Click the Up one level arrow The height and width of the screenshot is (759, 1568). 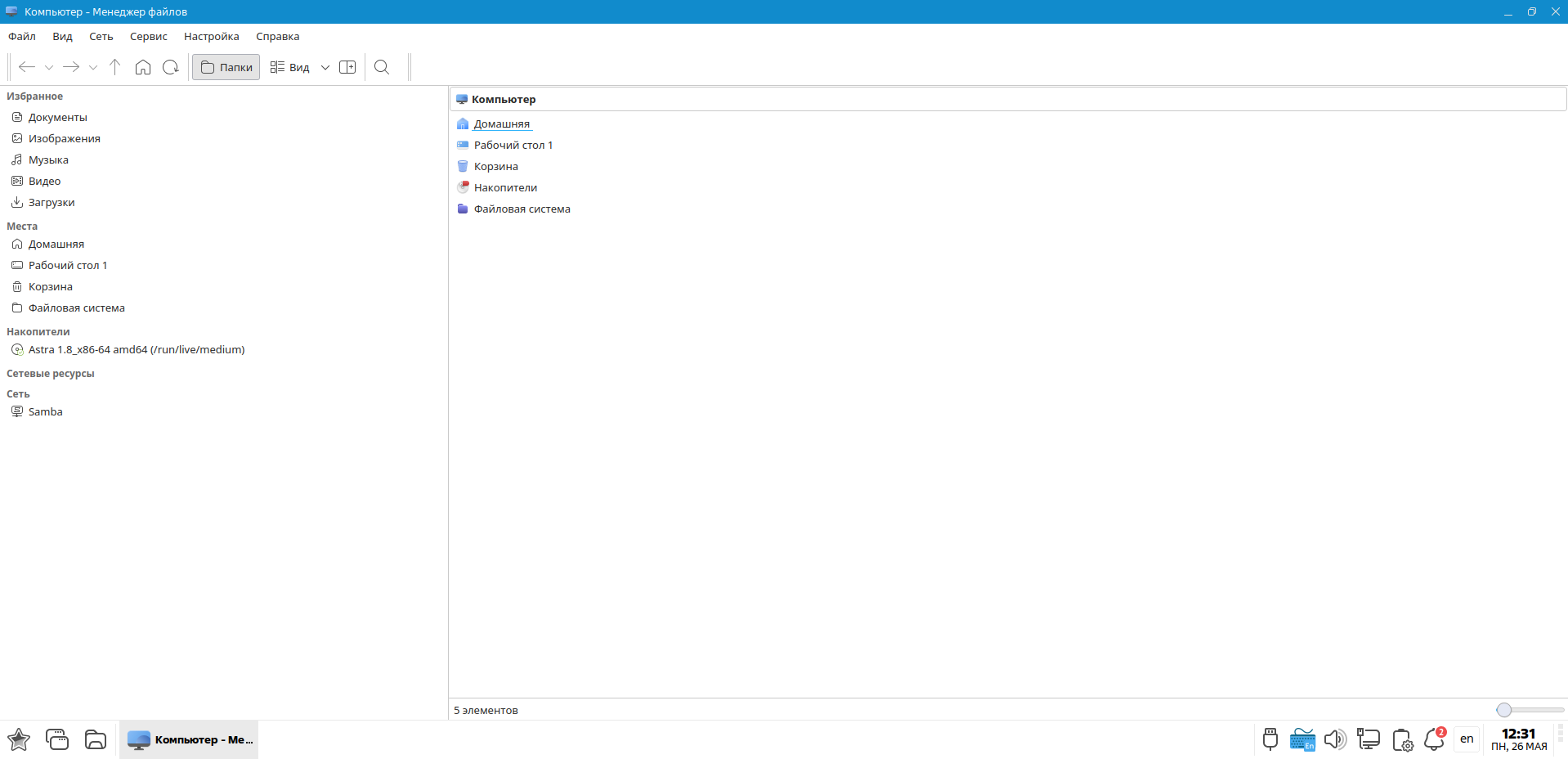tap(114, 67)
